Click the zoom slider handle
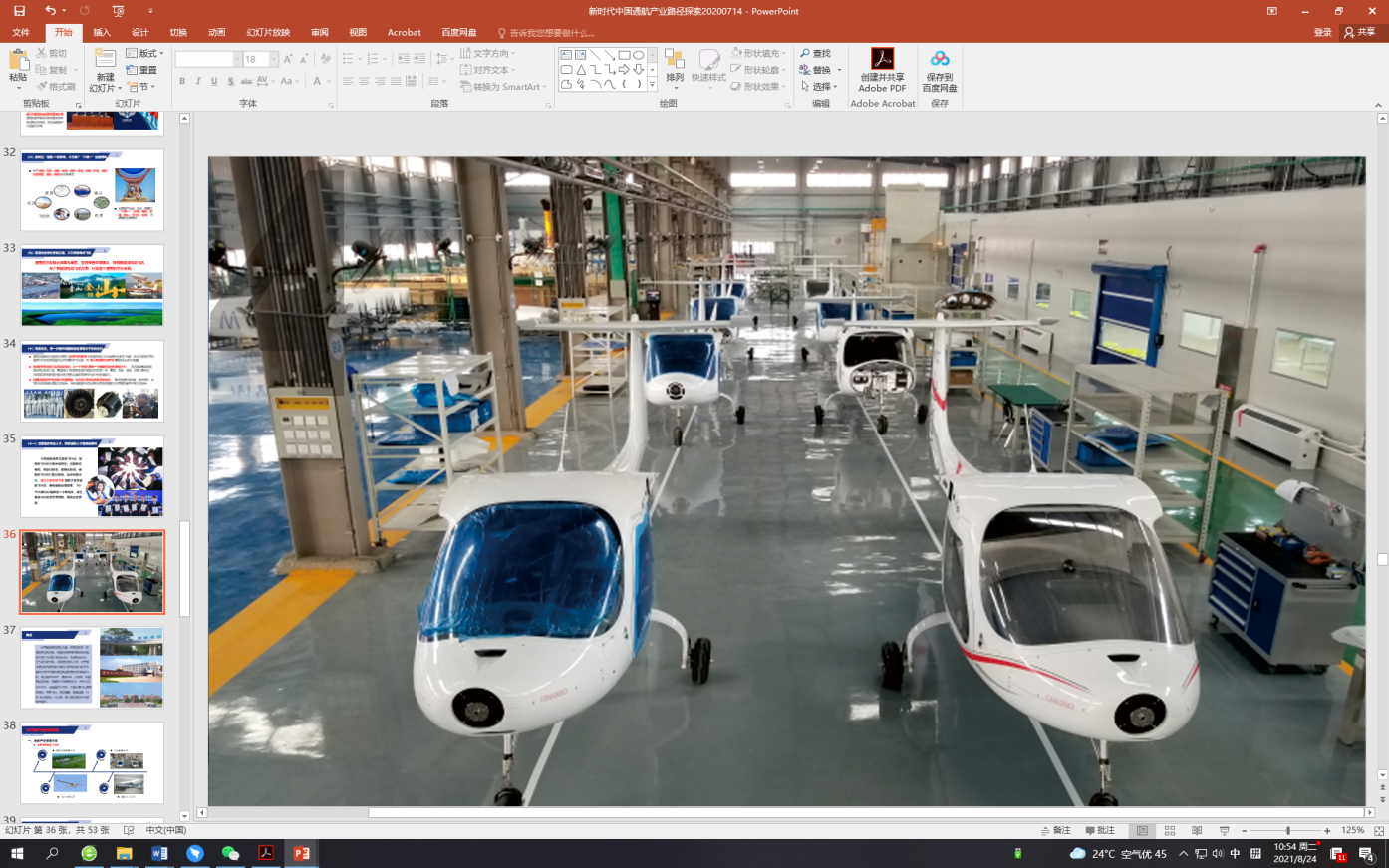This screenshot has height=868, width=1389. [x=1287, y=830]
